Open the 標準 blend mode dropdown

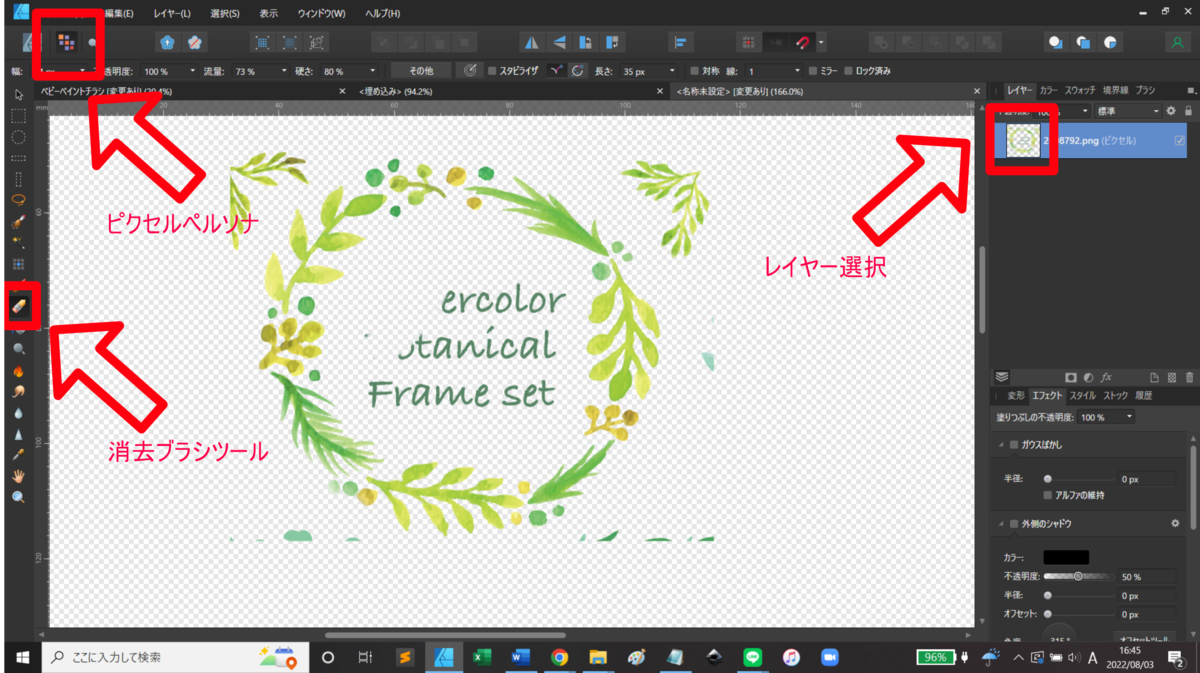[x=1127, y=111]
